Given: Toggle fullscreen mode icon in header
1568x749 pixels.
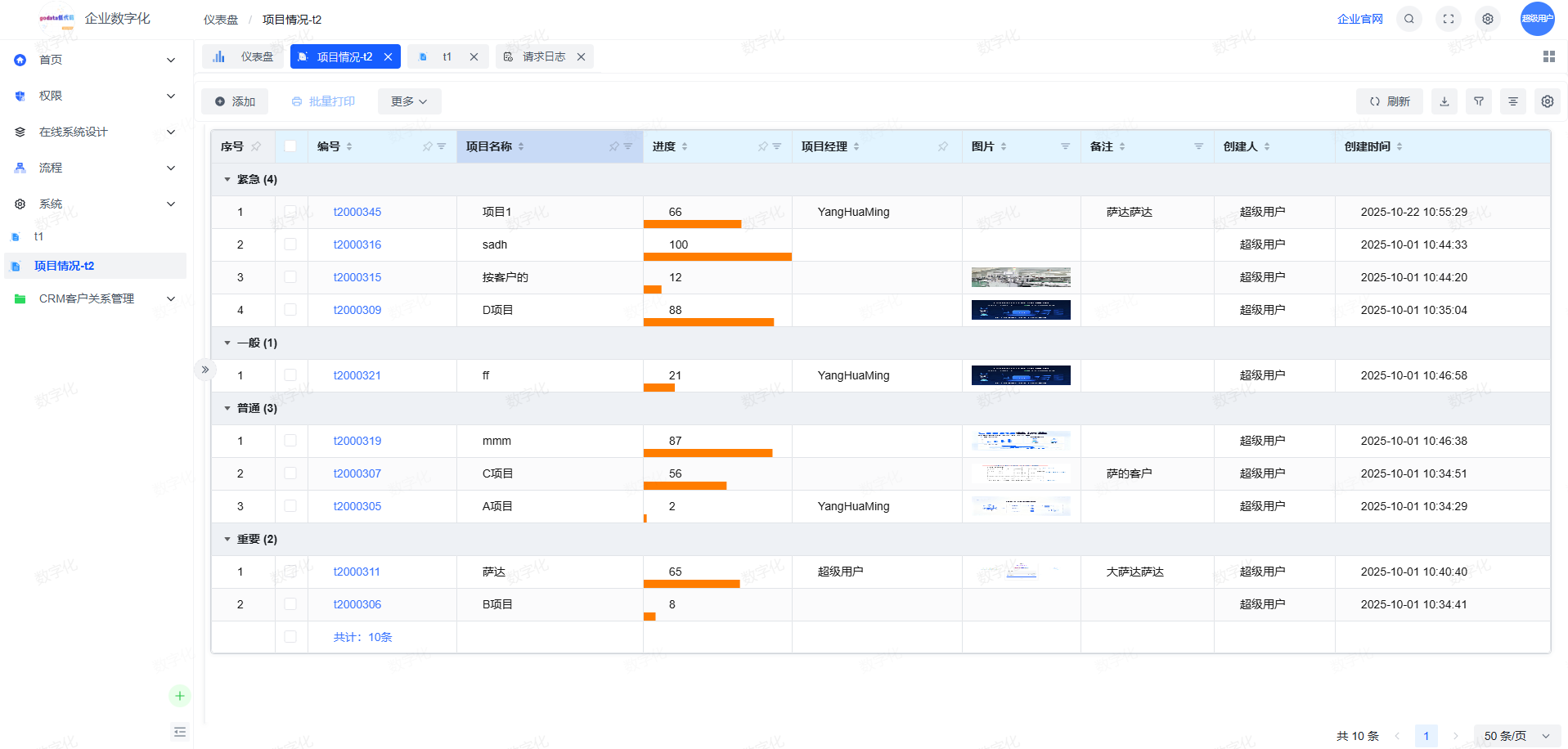Looking at the screenshot, I should [x=1449, y=19].
